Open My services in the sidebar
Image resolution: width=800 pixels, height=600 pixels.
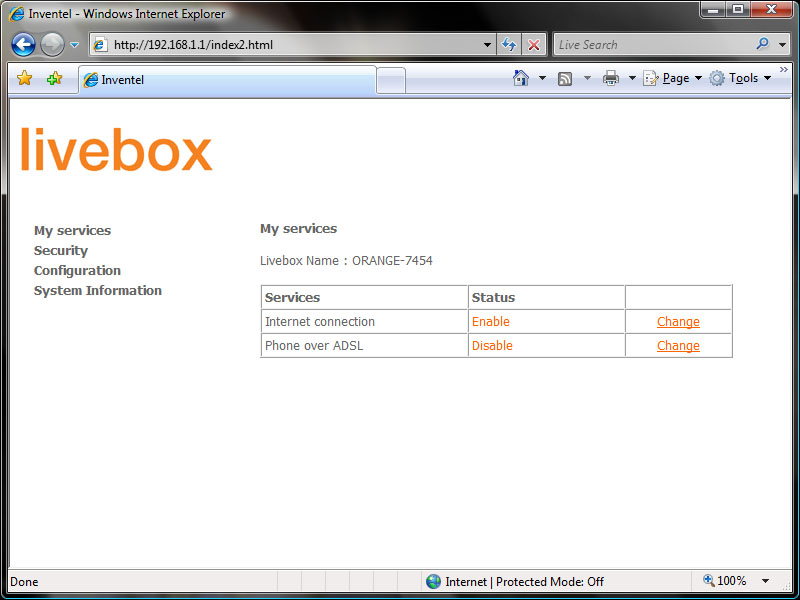(x=72, y=231)
